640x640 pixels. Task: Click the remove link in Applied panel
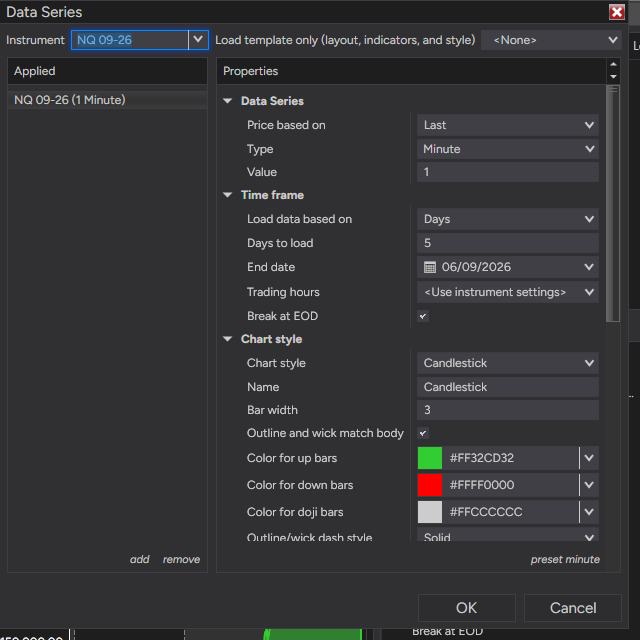[181, 559]
